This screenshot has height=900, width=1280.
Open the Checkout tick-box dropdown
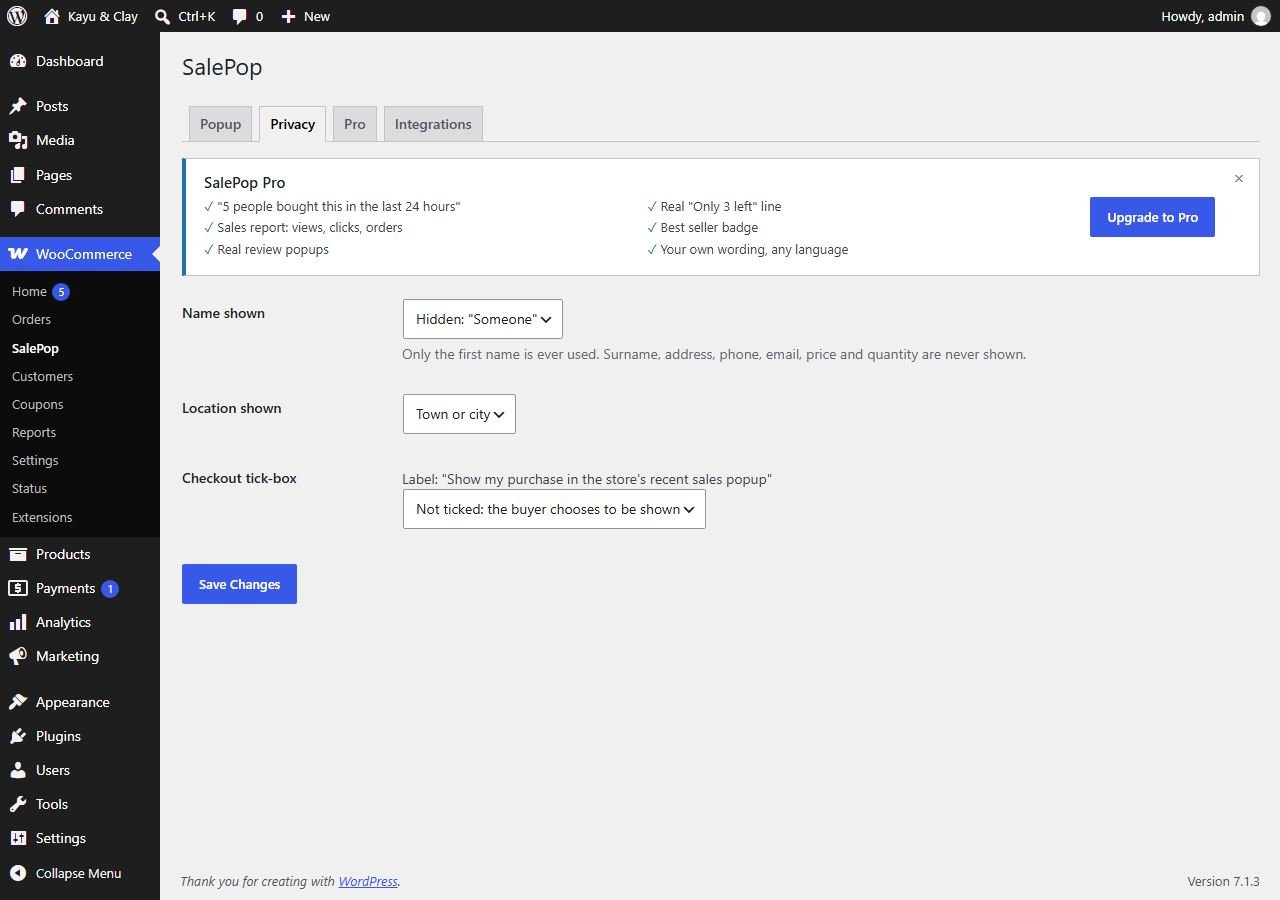554,509
